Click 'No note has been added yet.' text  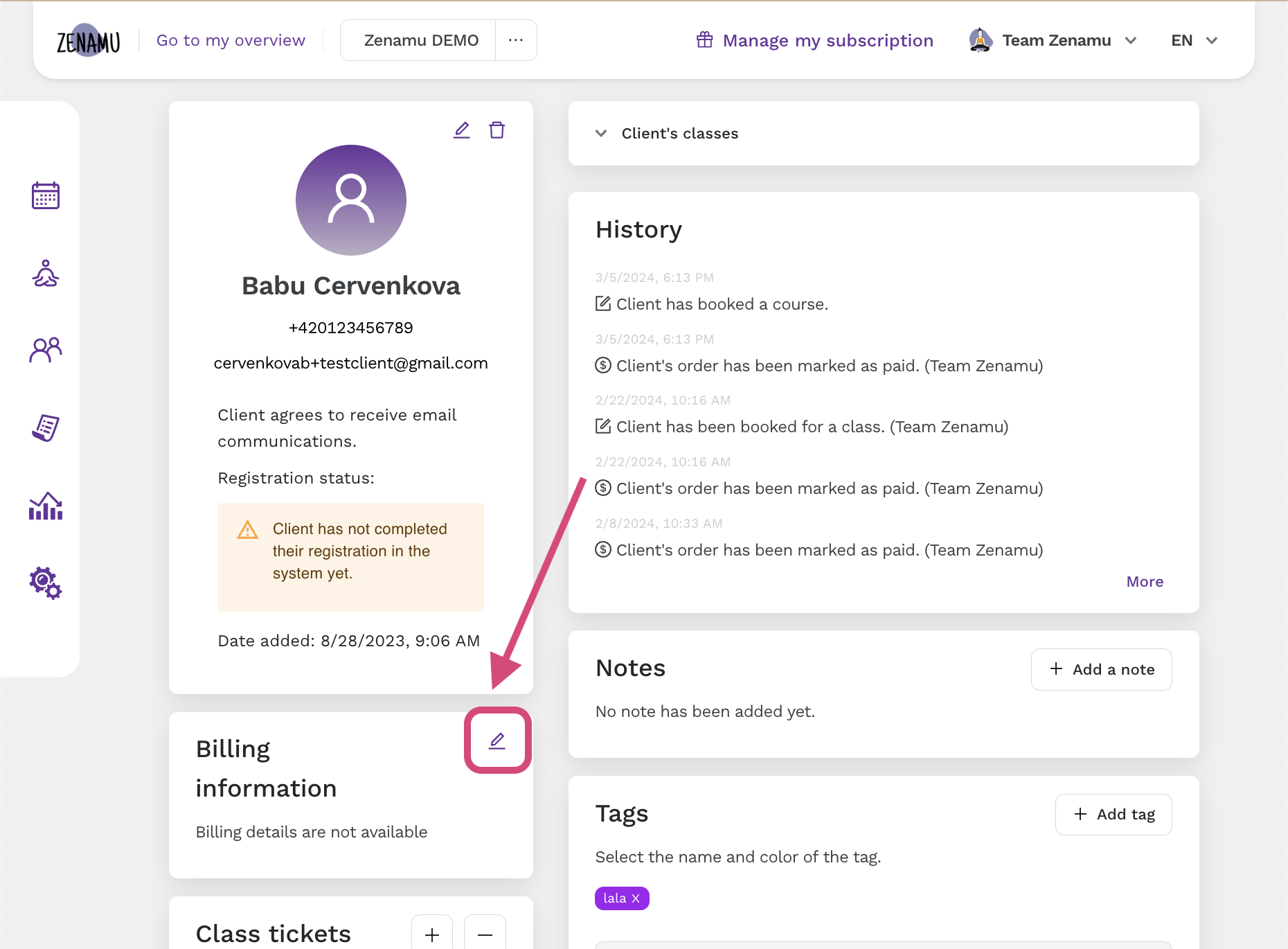705,711
